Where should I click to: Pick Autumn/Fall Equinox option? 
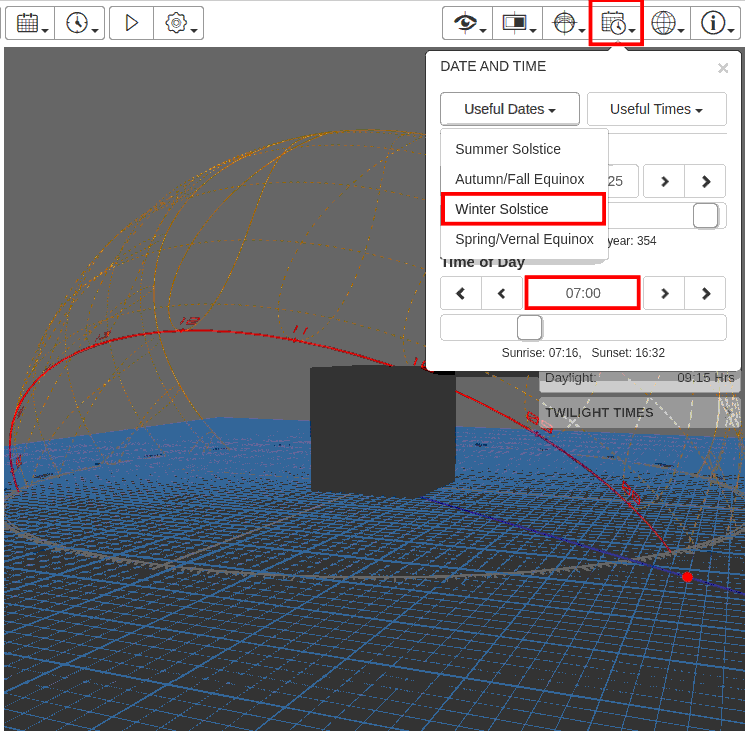520,179
